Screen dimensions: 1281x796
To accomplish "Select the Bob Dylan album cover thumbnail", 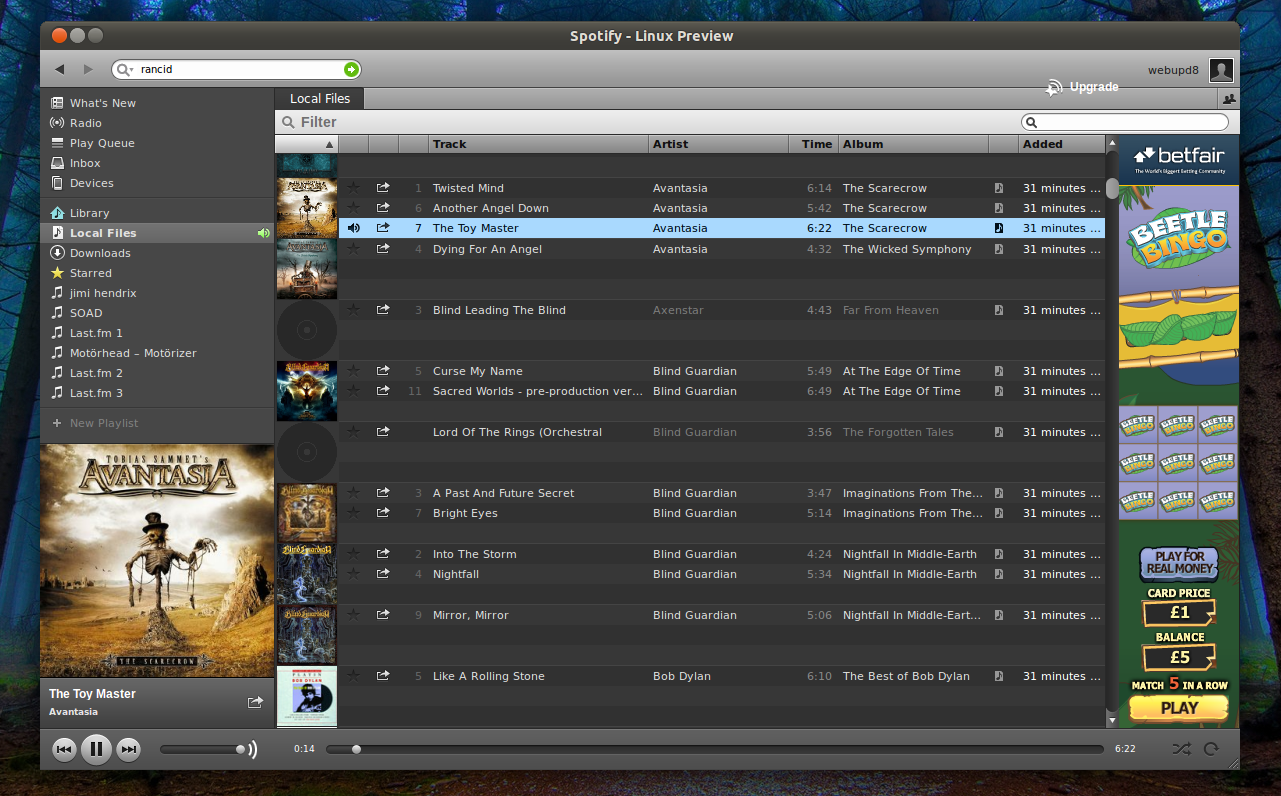I will pyautogui.click(x=307, y=695).
